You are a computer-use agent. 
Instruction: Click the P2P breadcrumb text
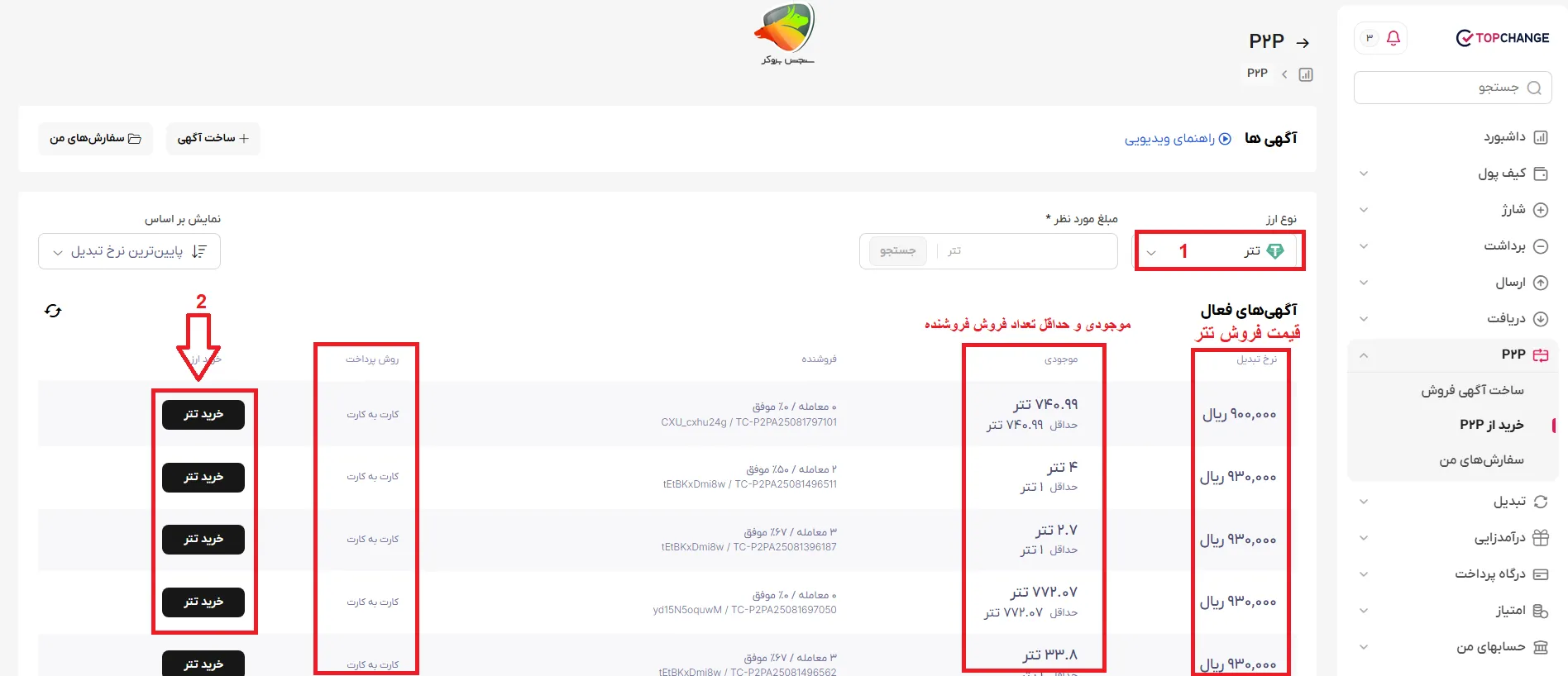1257,74
